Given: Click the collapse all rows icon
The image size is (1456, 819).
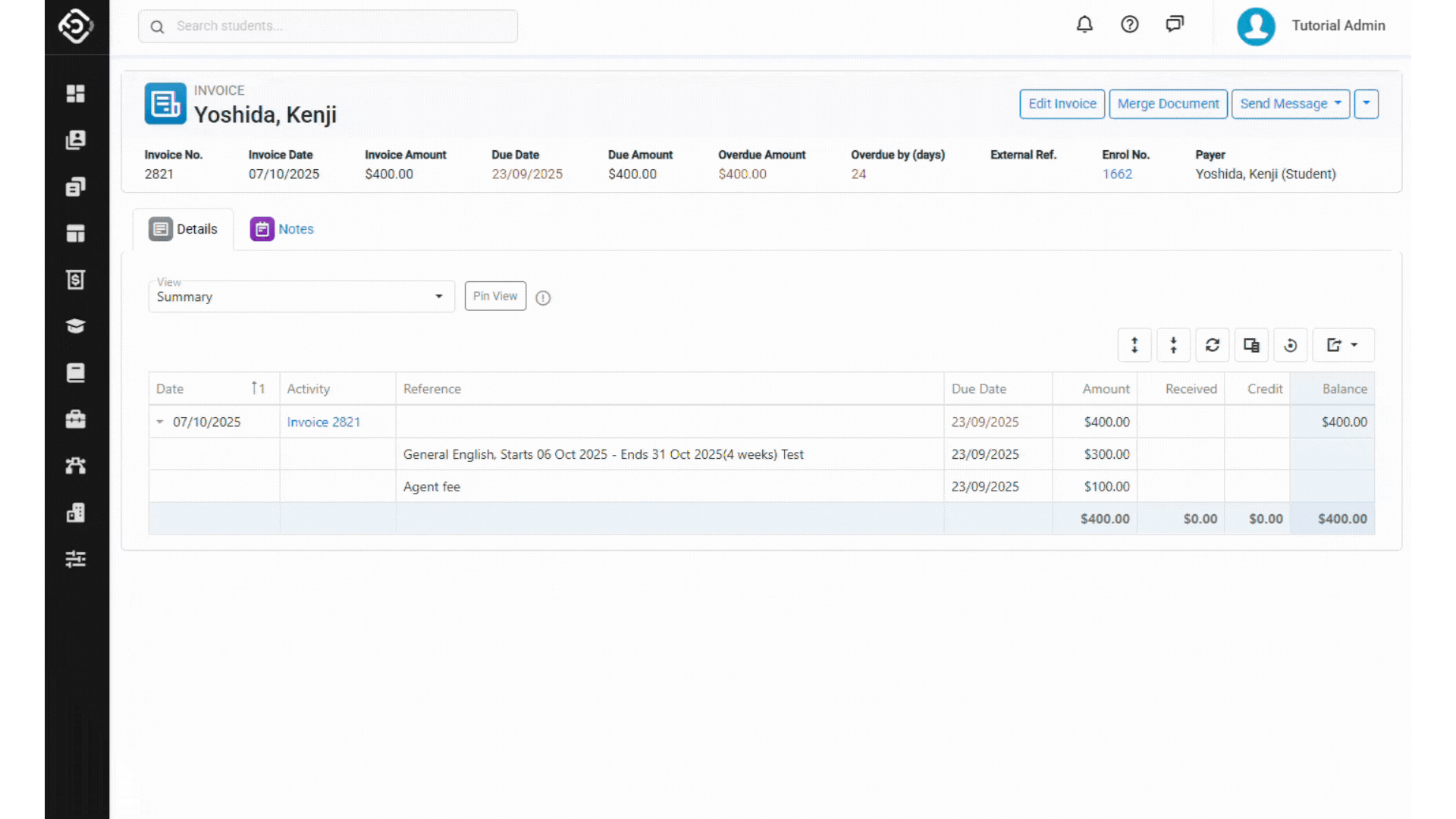Looking at the screenshot, I should (x=1173, y=345).
